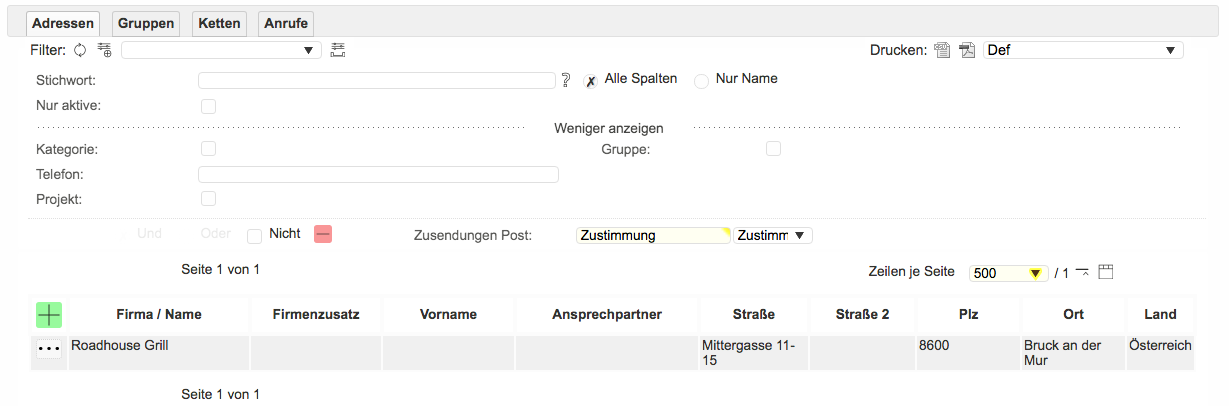Click the question mark help icon

(x=566, y=80)
